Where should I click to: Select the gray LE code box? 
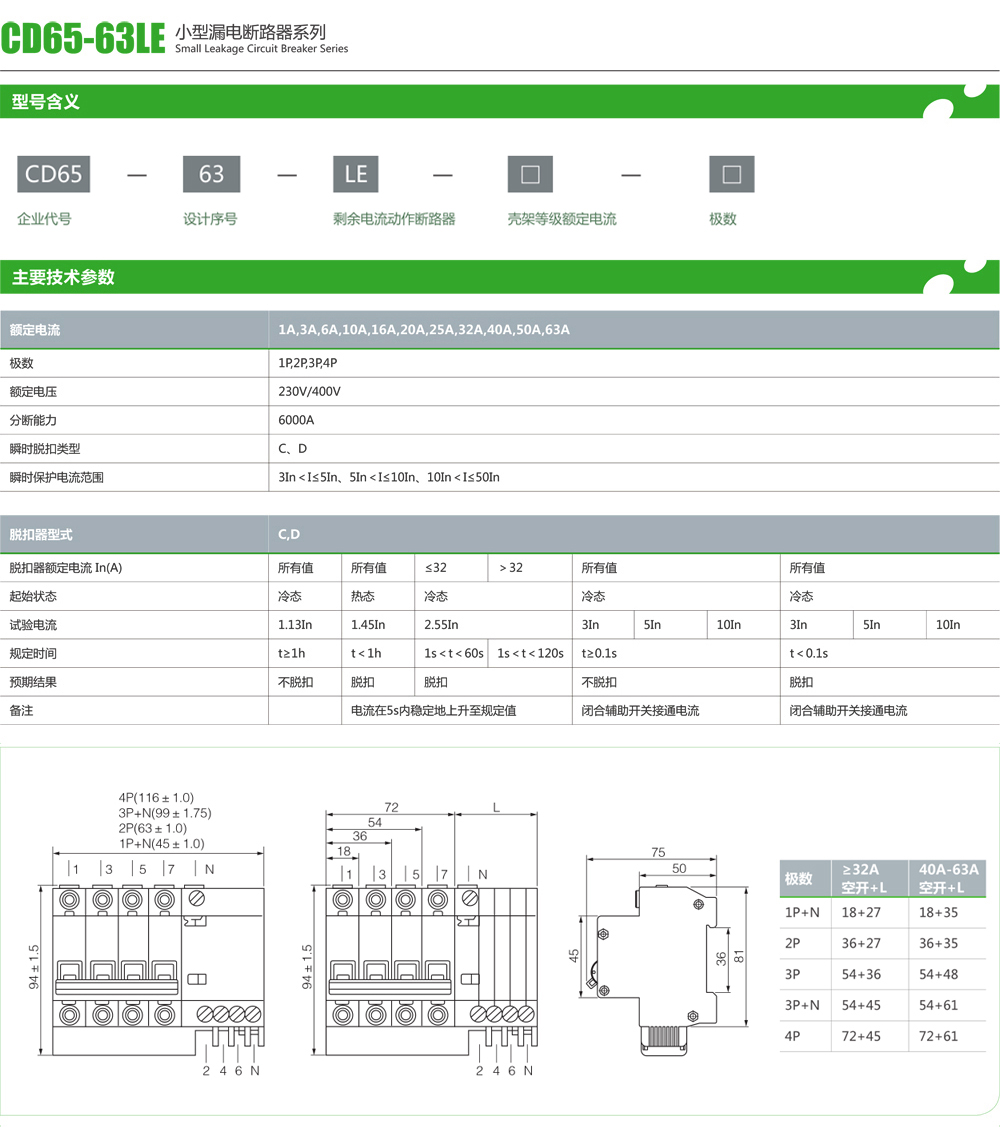(356, 174)
